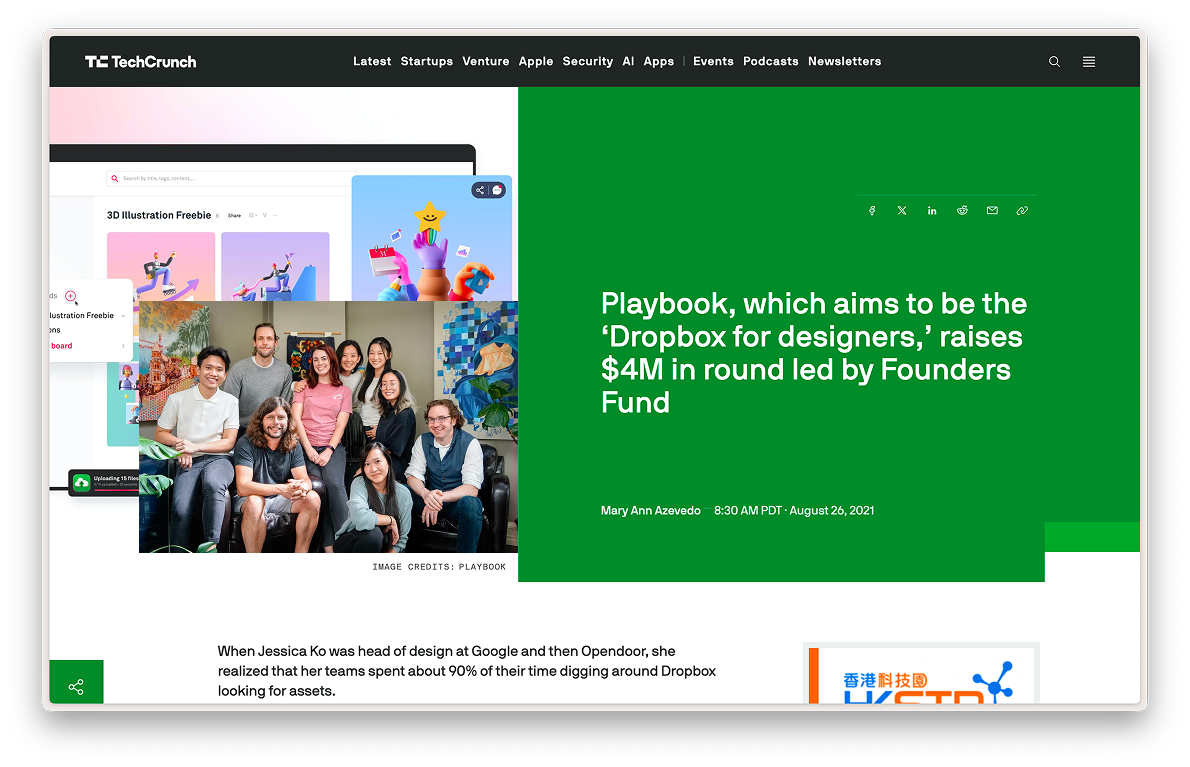
Task: Share article on Facebook
Action: pyautogui.click(x=872, y=211)
